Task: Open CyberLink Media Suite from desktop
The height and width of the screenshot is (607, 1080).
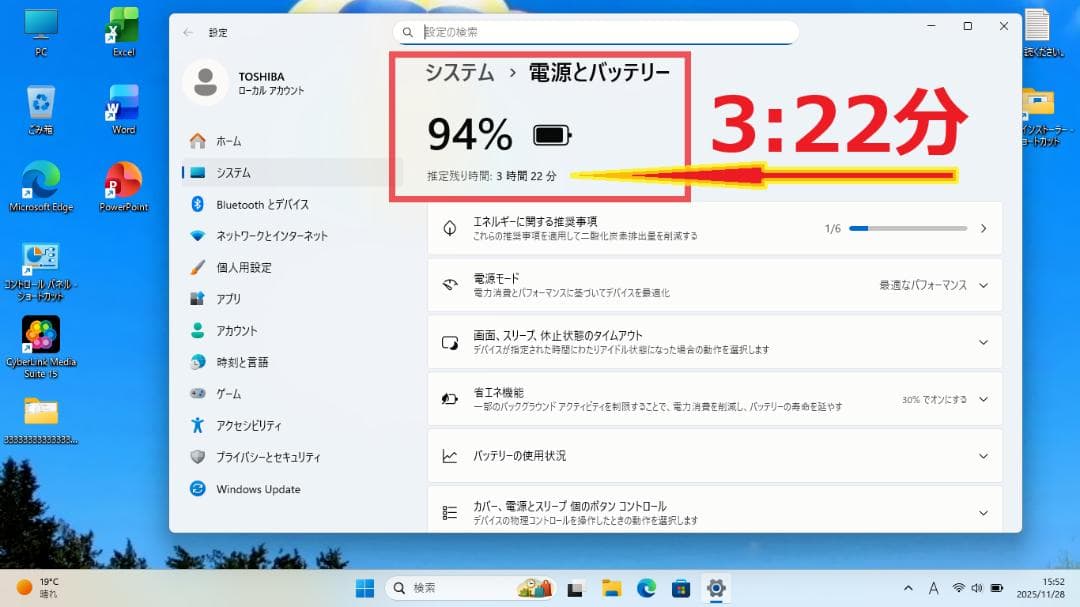Action: (x=40, y=335)
